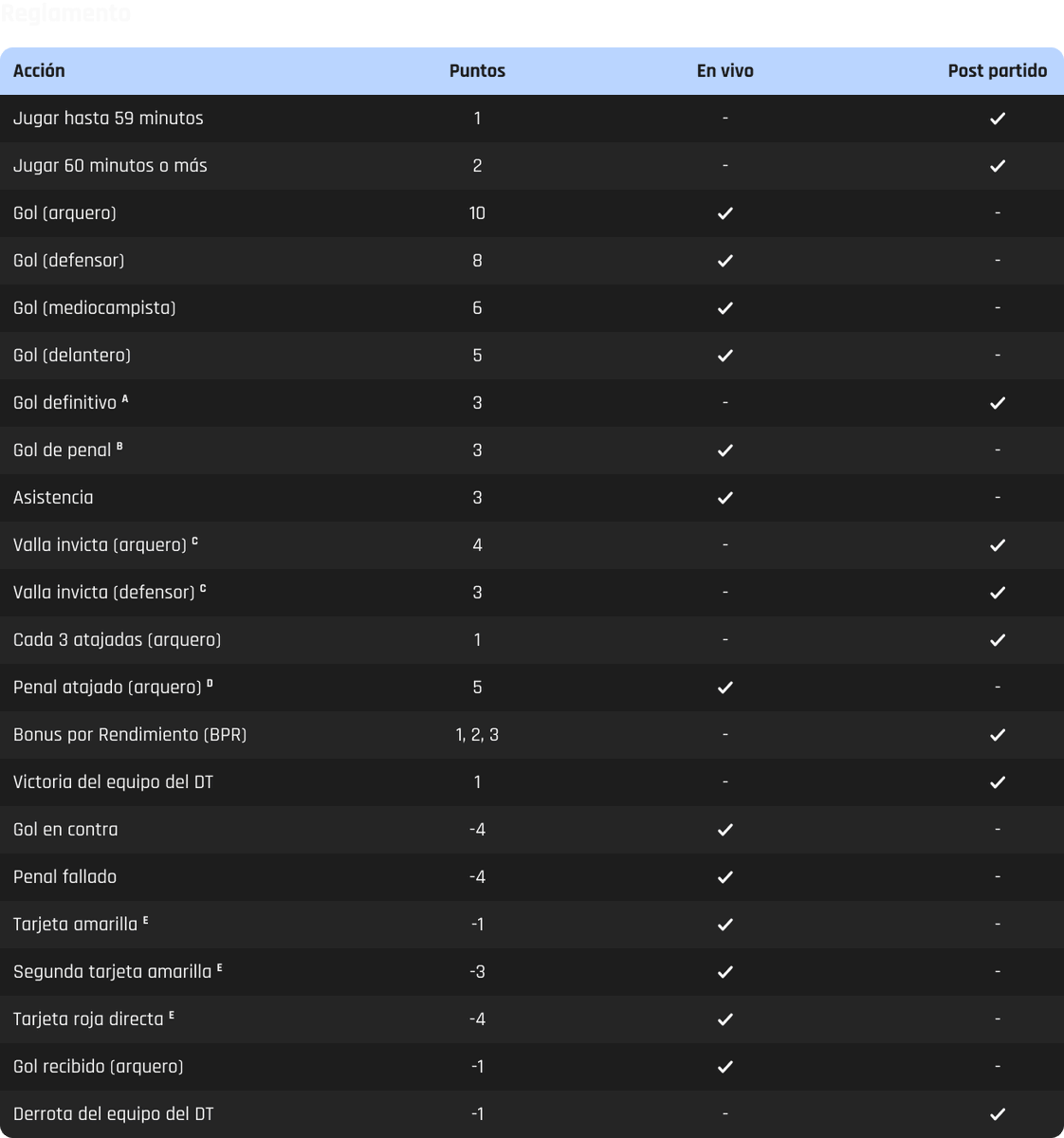The height and width of the screenshot is (1138, 1064).
Task: Select the 'Tarjeta amarilla' row label
Action: click(75, 925)
